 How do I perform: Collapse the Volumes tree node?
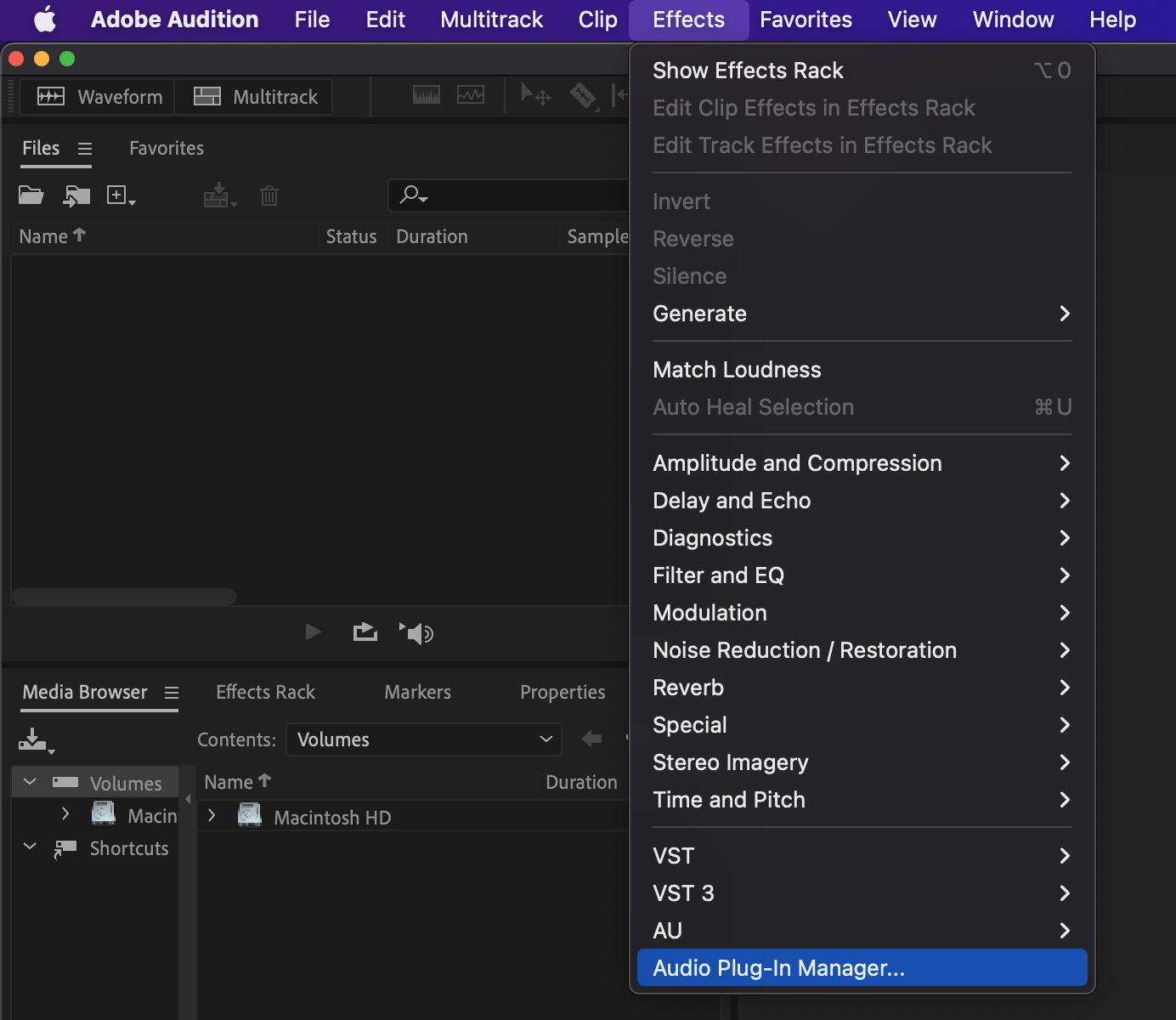30,782
